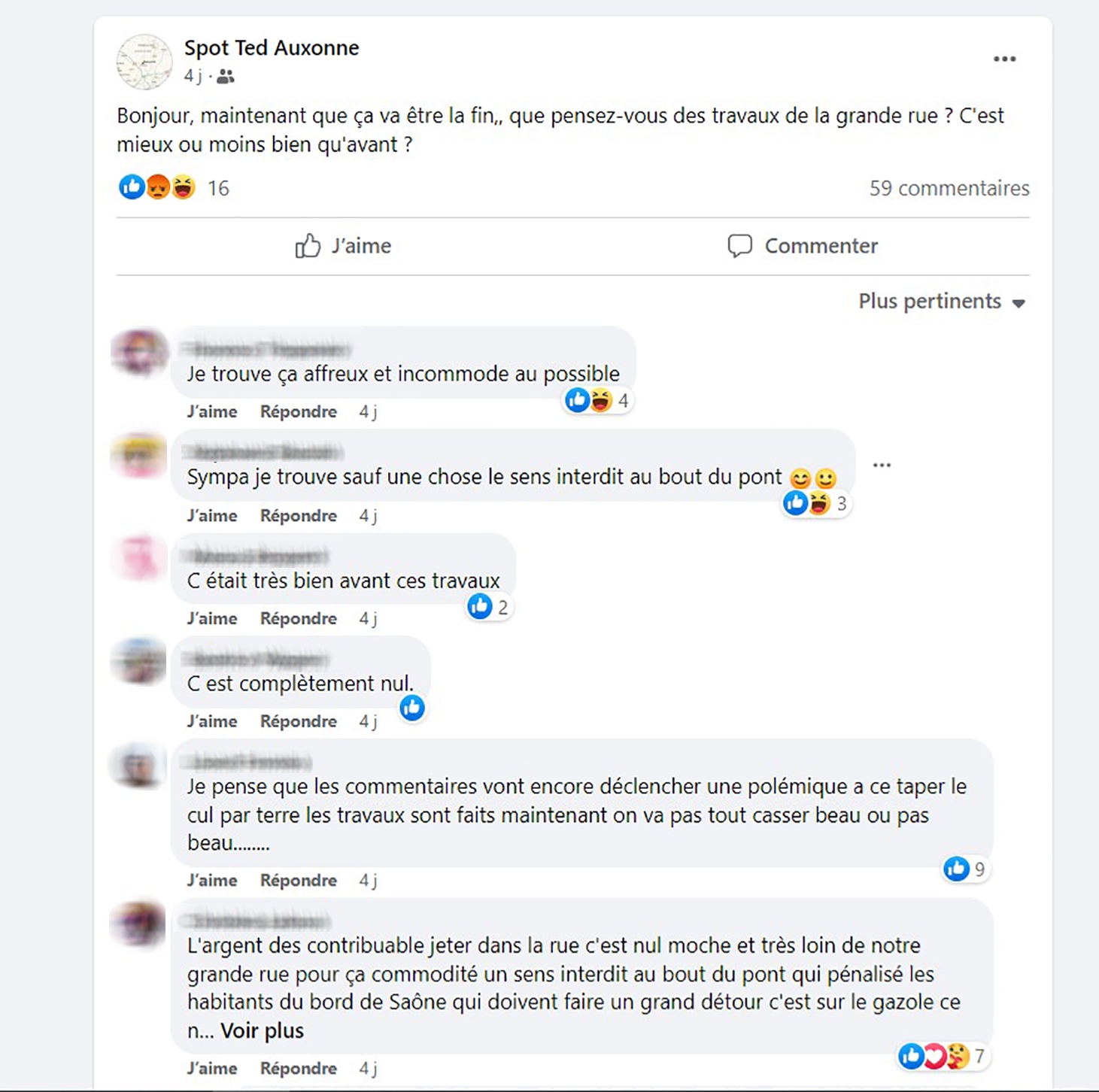Open three-dot menu on 'Sympa je trouve' comment
Image resolution: width=1099 pixels, height=1092 pixels.
(x=882, y=466)
